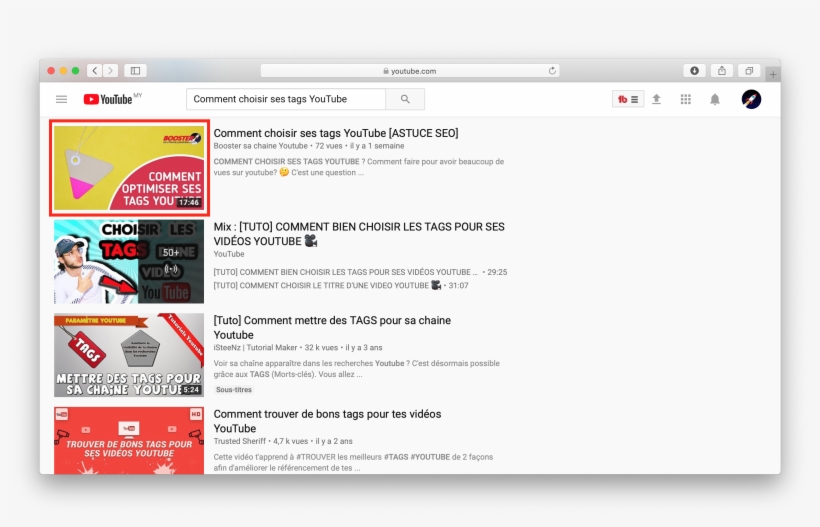Open the Mix [TUTO] comment bien choisir title

pyautogui.click(x=359, y=234)
